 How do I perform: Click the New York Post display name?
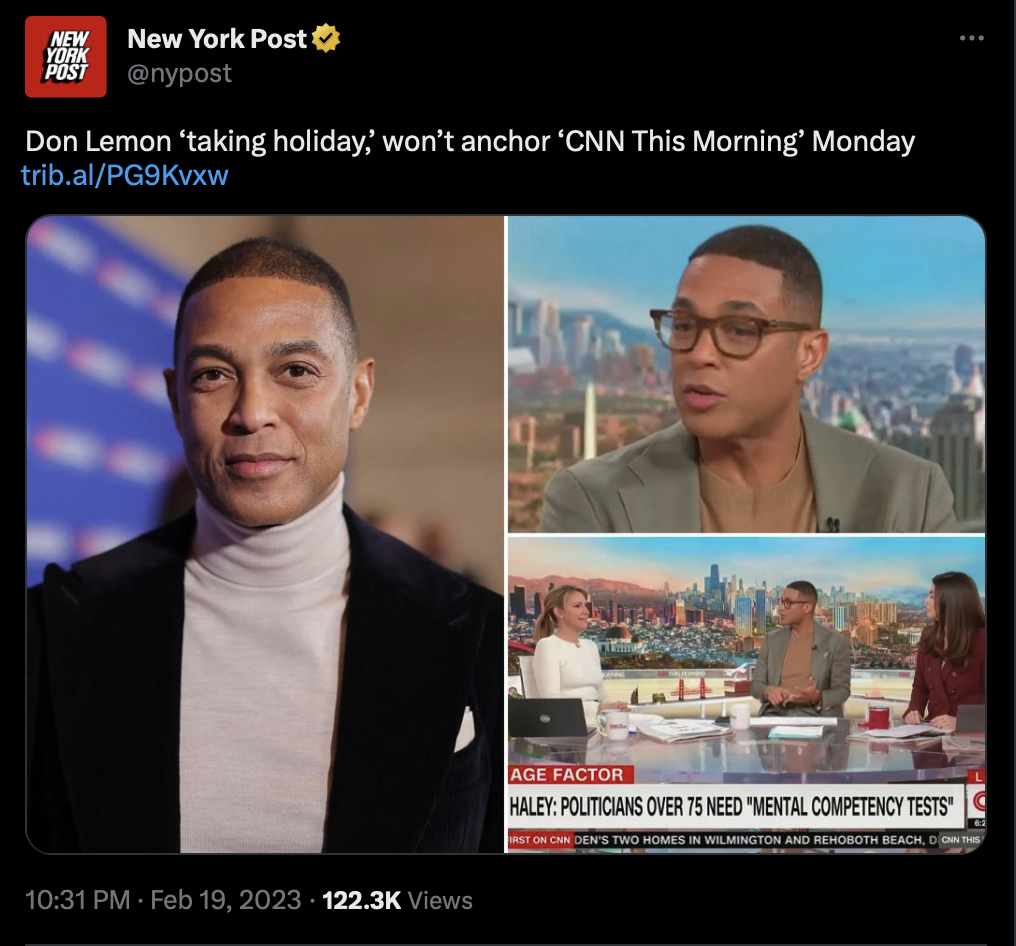click(x=217, y=39)
